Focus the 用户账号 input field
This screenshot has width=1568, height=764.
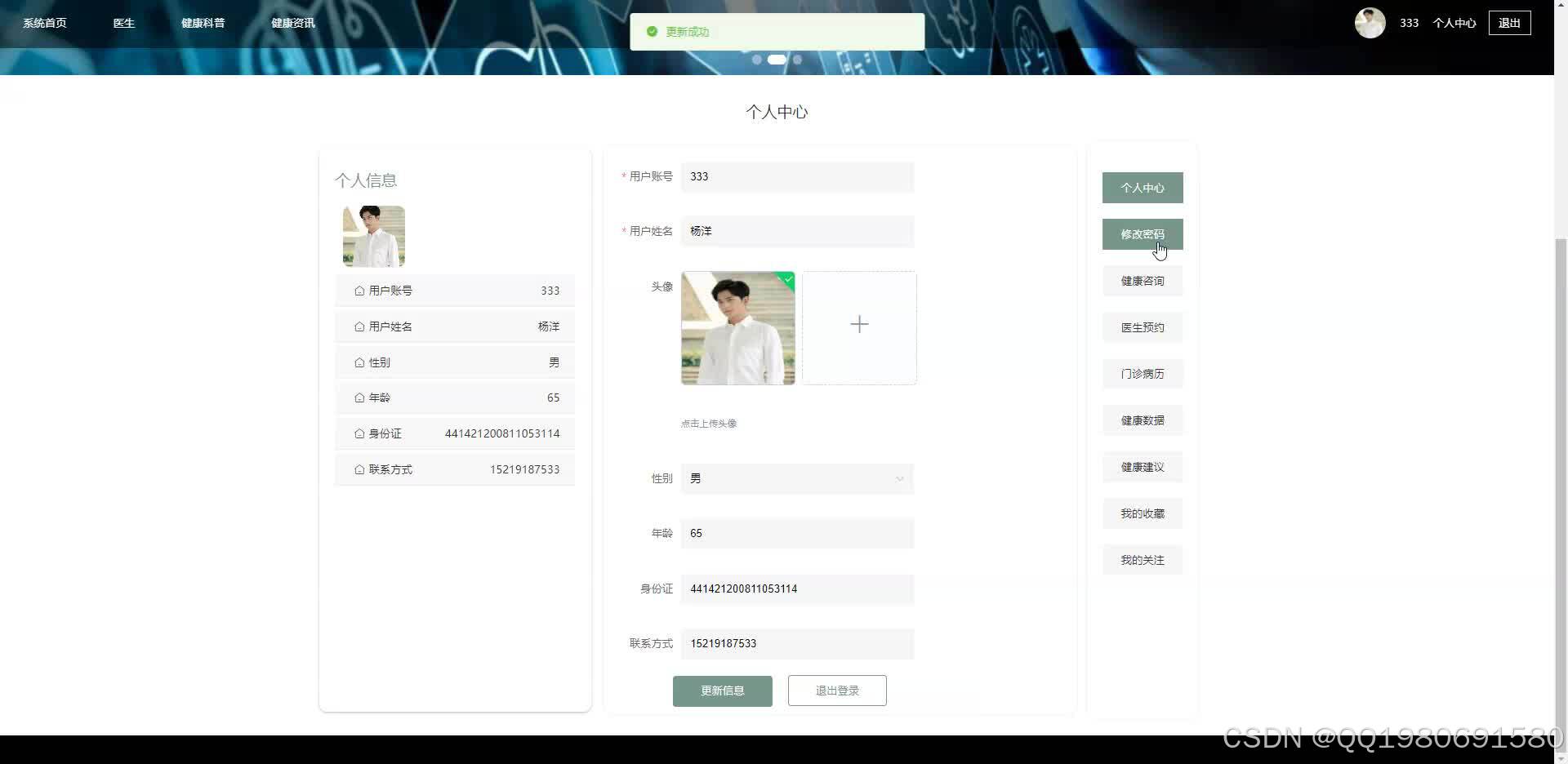798,177
